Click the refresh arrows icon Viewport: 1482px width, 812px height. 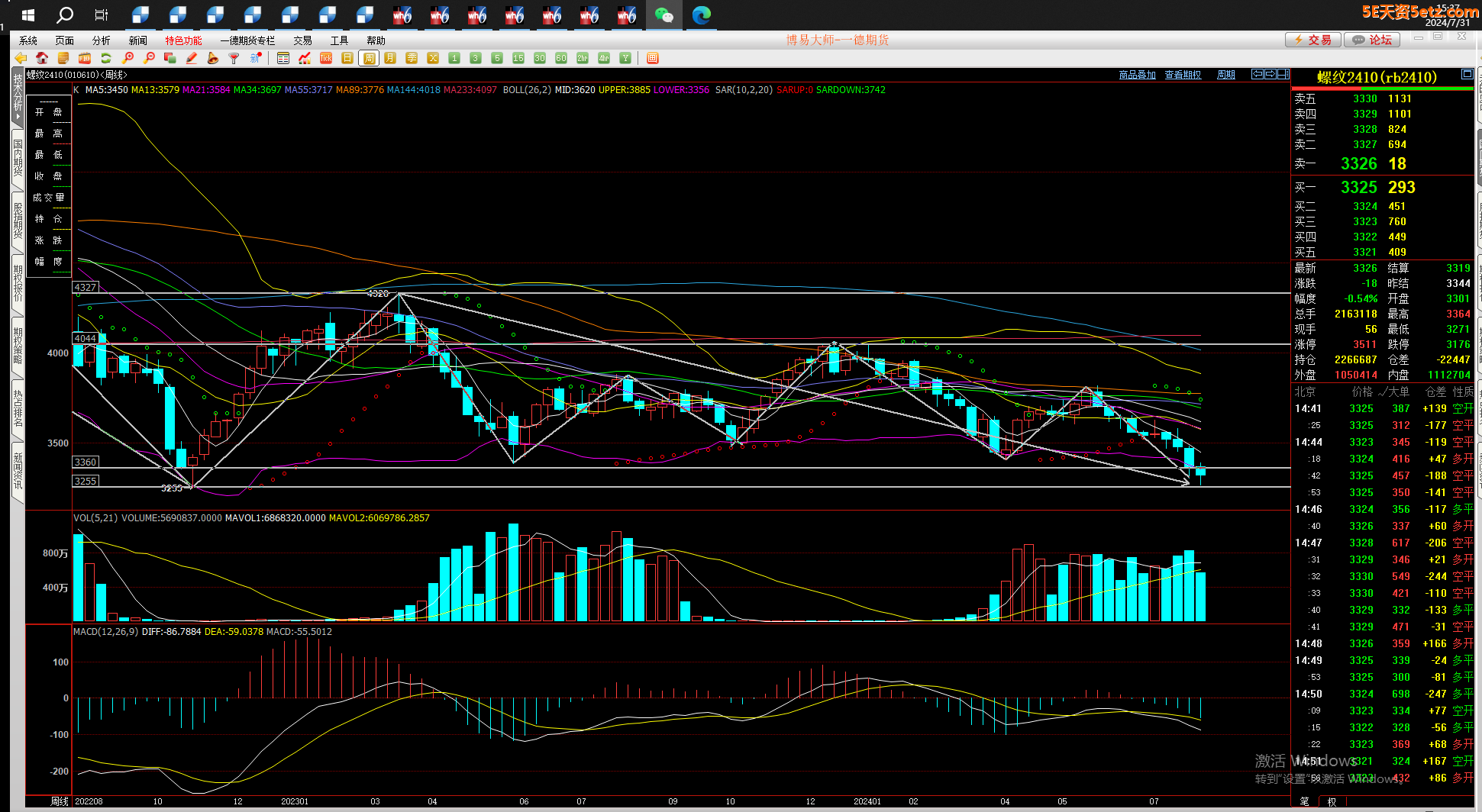pos(106,59)
